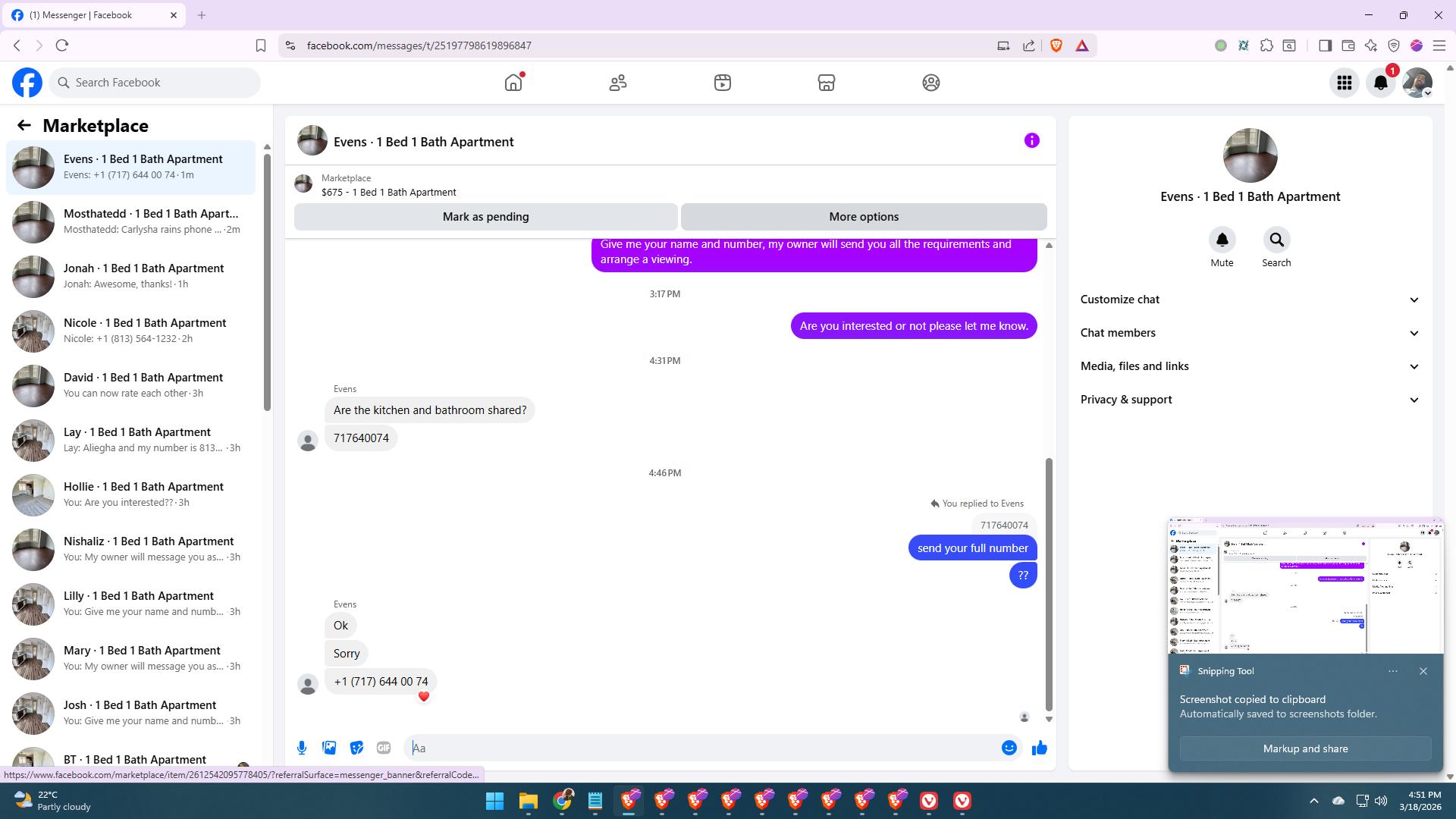Toggle Brave Shields icon in address bar
The height and width of the screenshot is (819, 1456).
click(1056, 45)
